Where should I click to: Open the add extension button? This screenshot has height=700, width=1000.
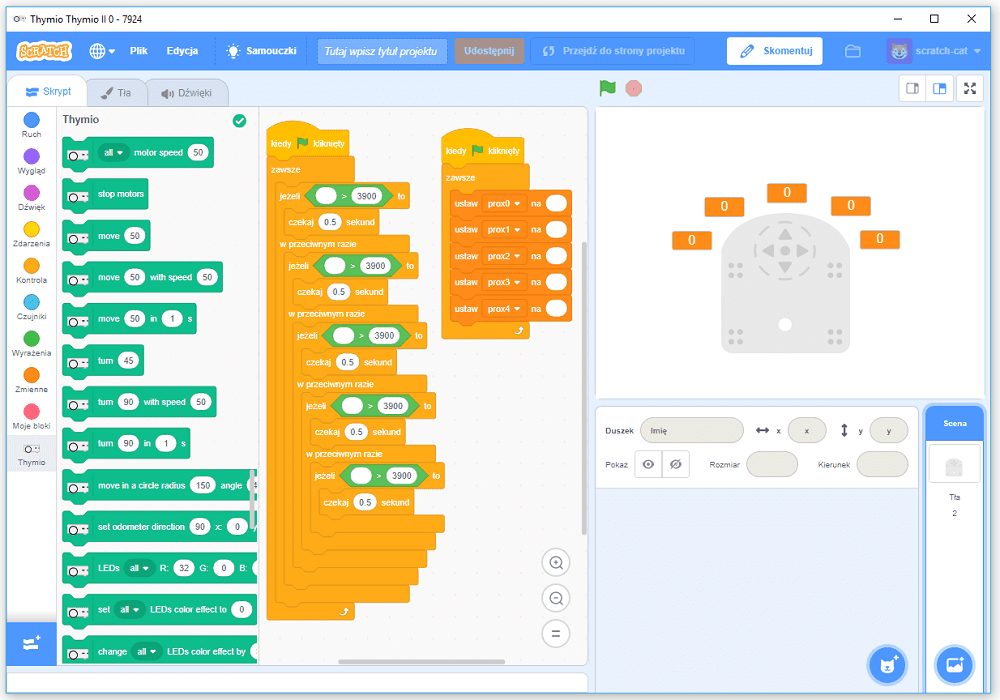(31, 644)
